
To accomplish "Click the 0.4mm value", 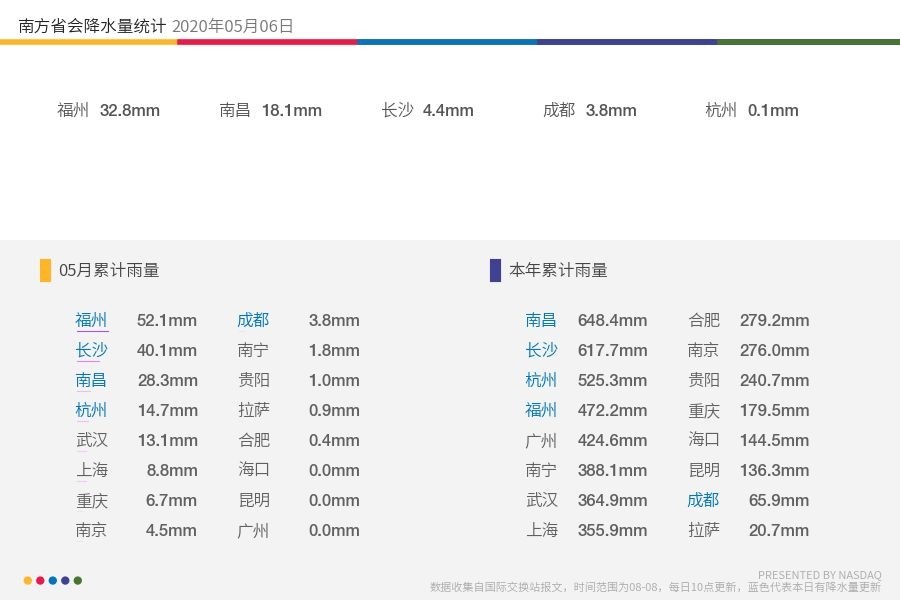I will (334, 440).
